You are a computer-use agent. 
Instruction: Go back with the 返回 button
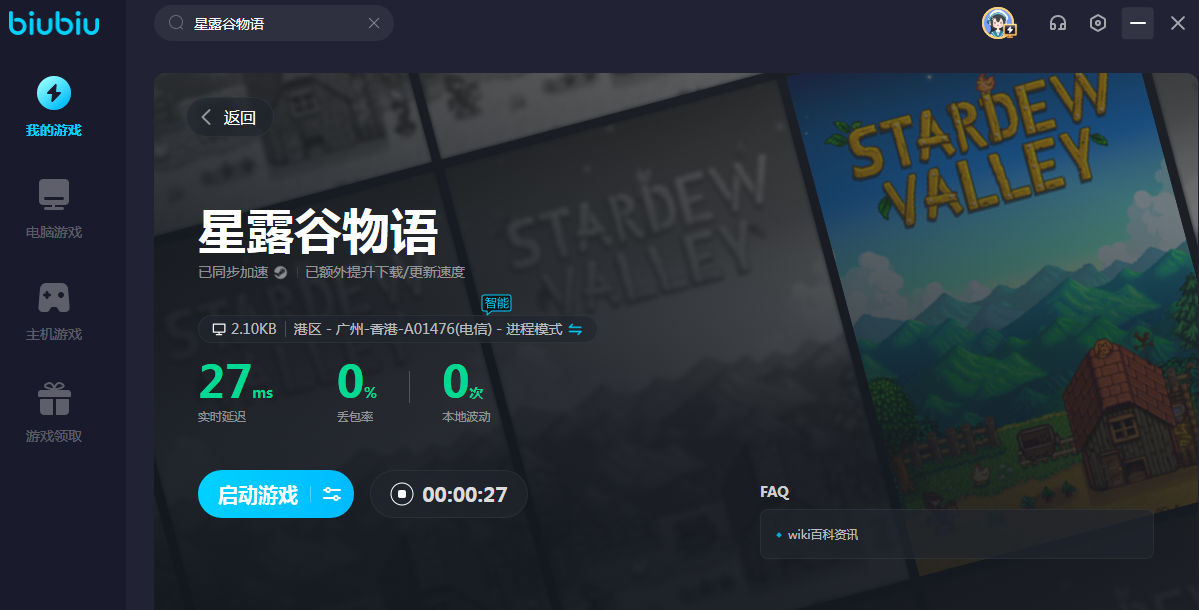[x=230, y=118]
